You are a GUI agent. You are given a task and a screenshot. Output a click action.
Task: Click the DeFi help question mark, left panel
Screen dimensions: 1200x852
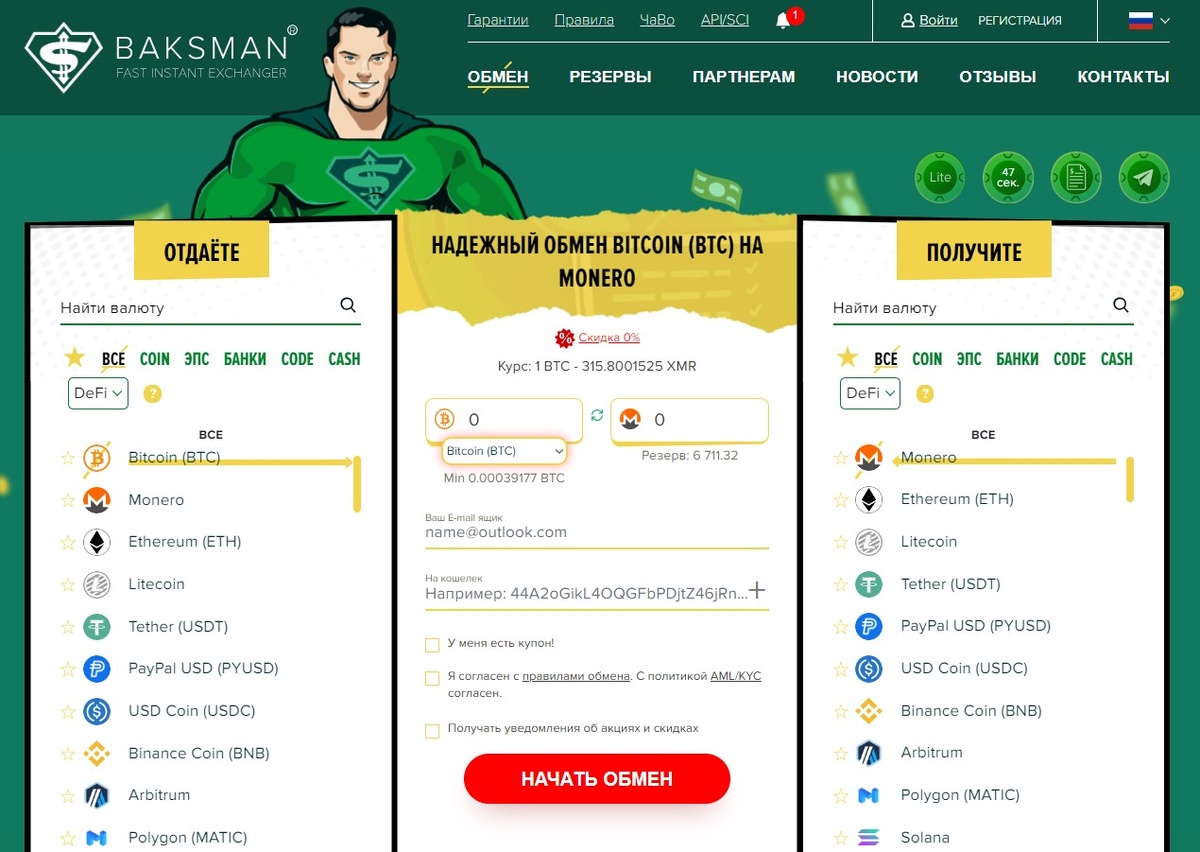tap(153, 394)
